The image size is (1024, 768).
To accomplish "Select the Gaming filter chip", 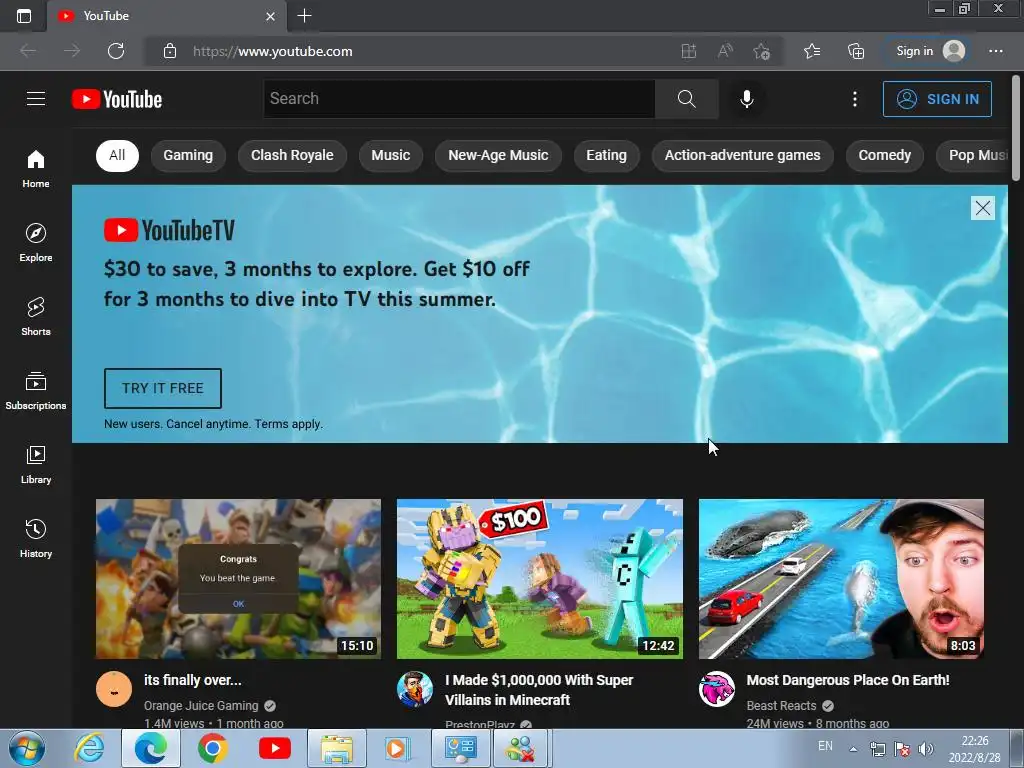I will [188, 155].
